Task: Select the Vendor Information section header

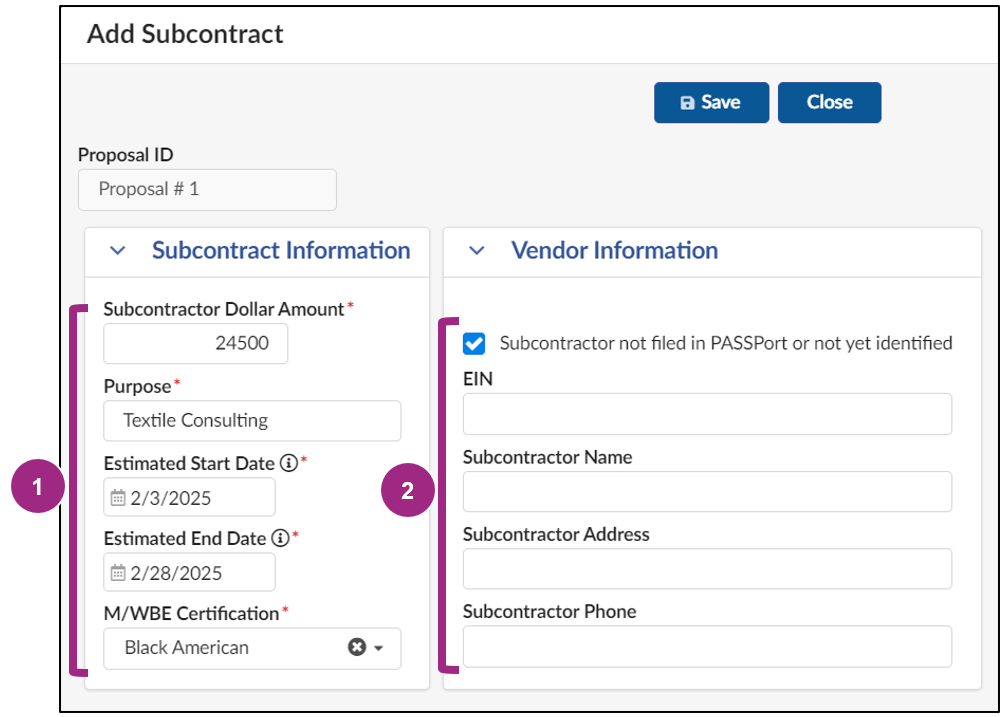Action: click(x=614, y=251)
